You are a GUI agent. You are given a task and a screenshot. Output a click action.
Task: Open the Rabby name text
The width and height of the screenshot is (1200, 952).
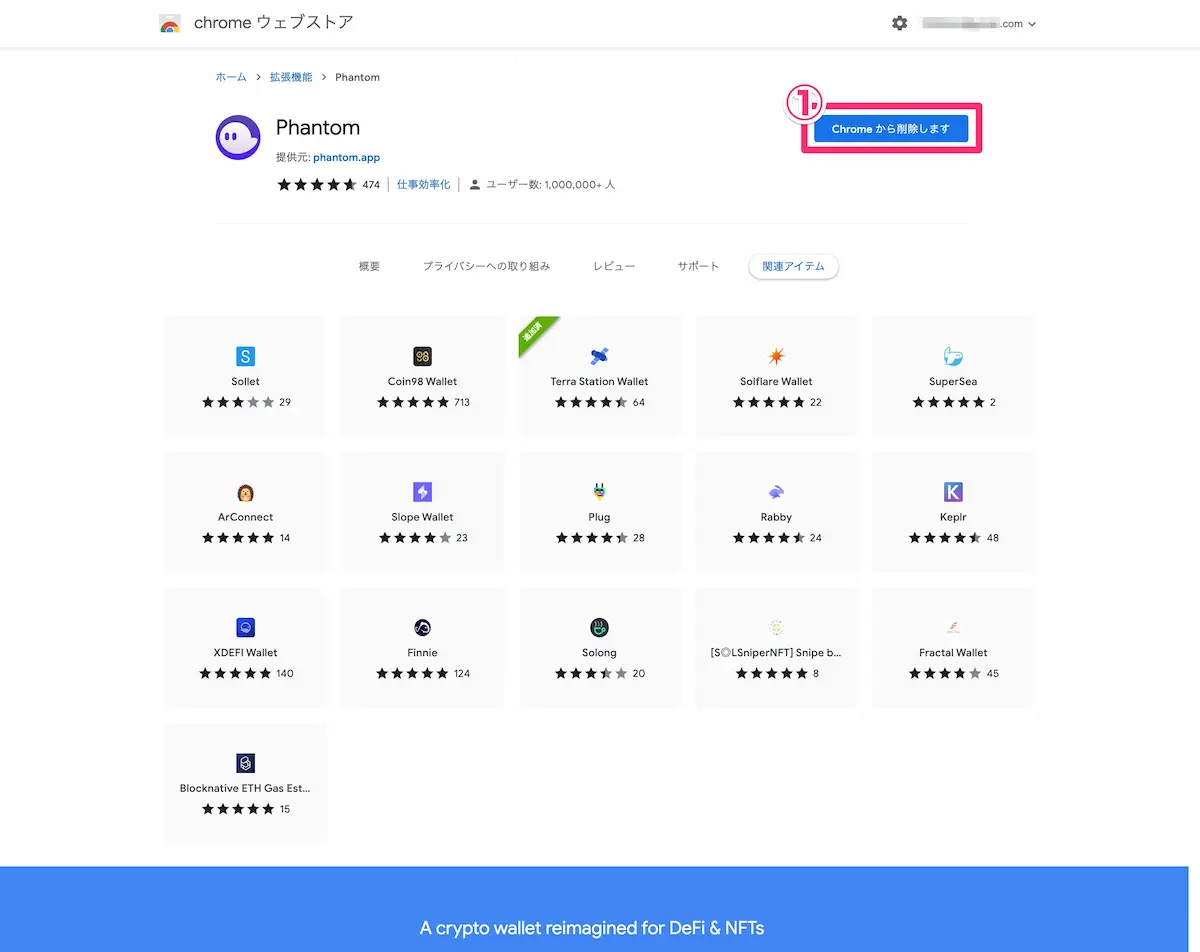pyautogui.click(x=776, y=517)
